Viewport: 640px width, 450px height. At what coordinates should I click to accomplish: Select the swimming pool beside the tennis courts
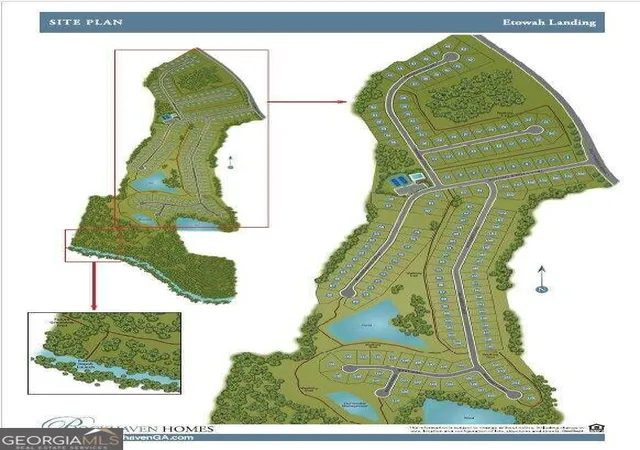(417, 177)
